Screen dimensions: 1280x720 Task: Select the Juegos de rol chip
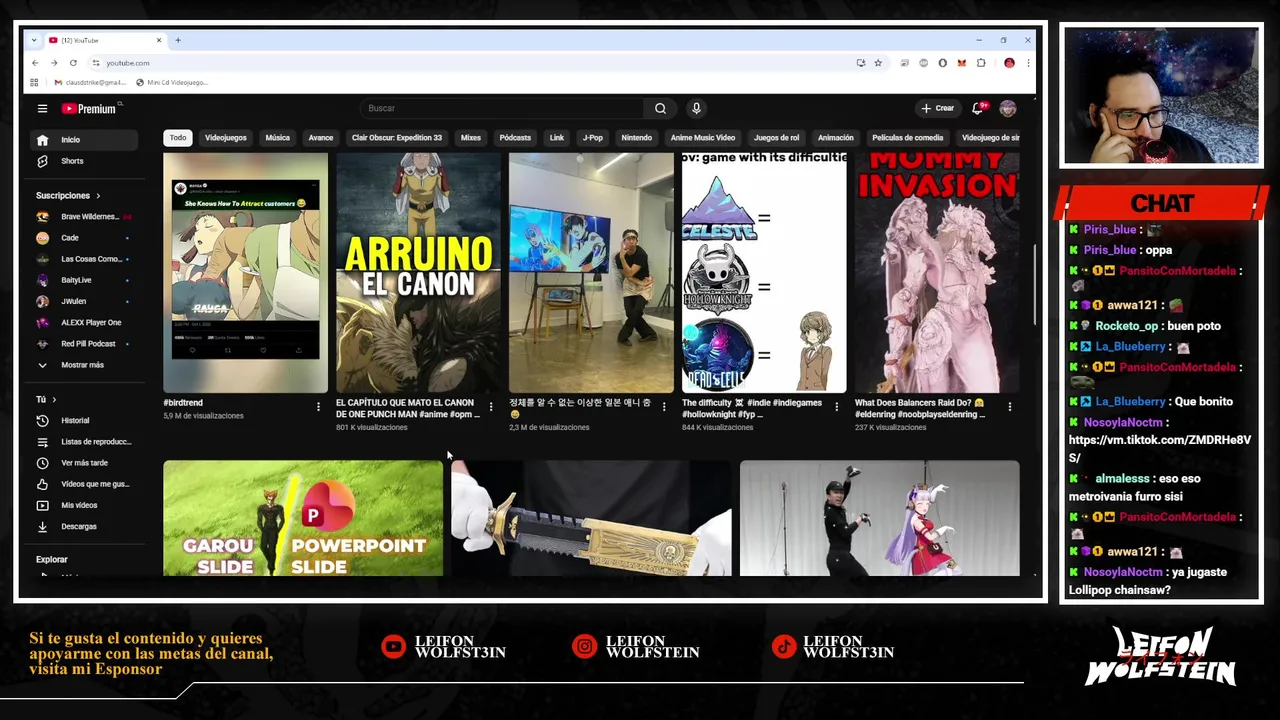tap(777, 138)
